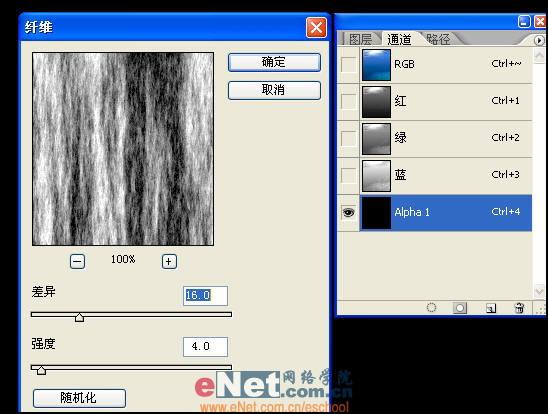Delete current channel trash icon
The image size is (548, 414).
click(519, 307)
